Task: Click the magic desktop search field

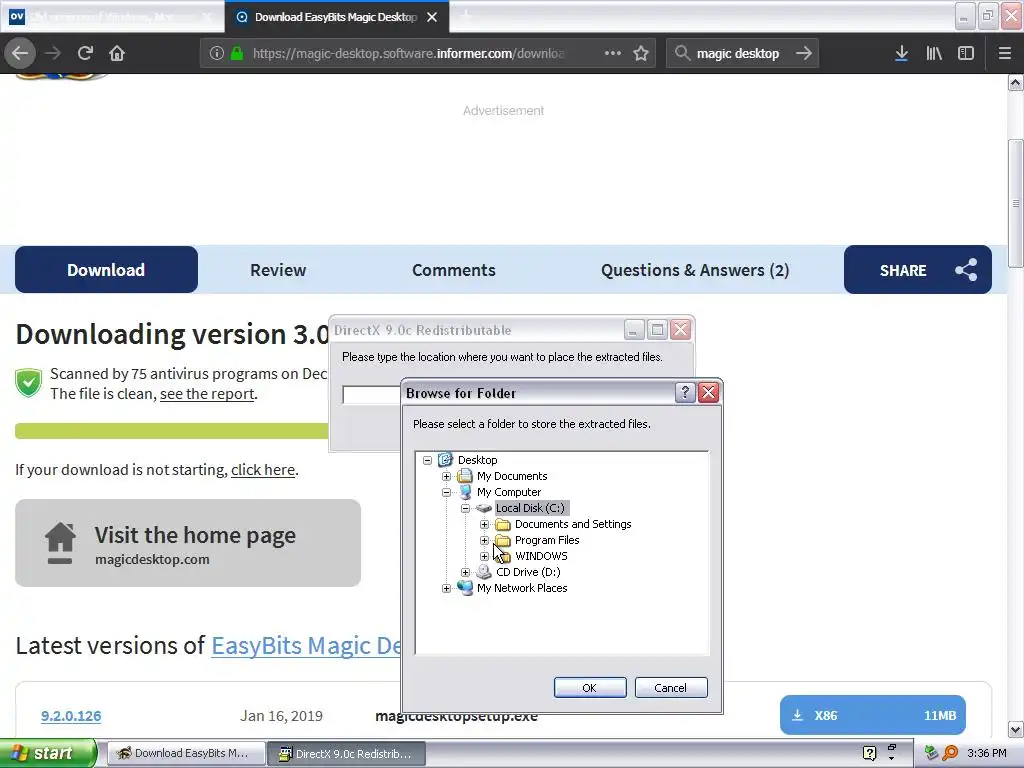Action: click(738, 53)
